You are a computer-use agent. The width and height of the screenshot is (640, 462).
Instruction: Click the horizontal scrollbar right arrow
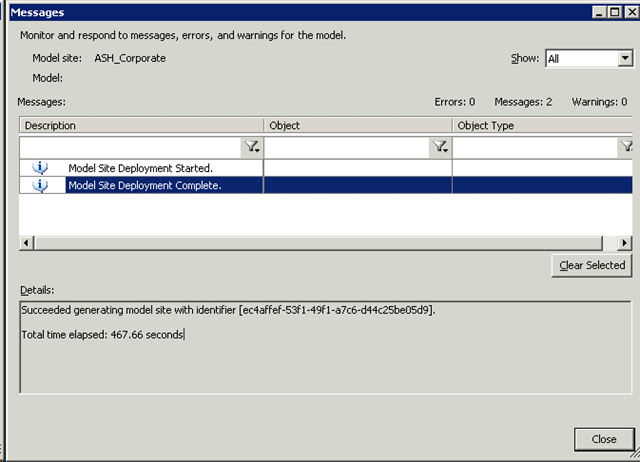pyautogui.click(x=624, y=243)
